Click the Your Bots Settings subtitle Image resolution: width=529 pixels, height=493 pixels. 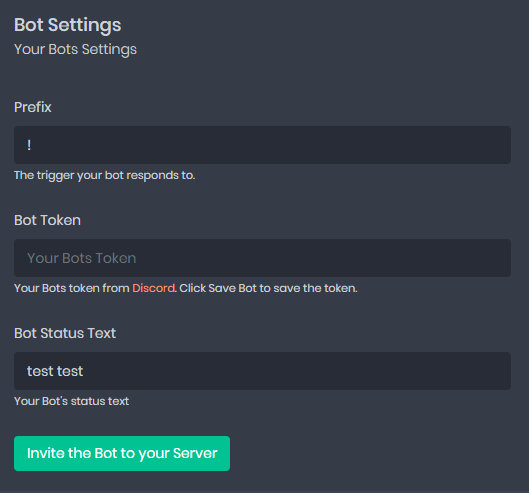[75, 50]
